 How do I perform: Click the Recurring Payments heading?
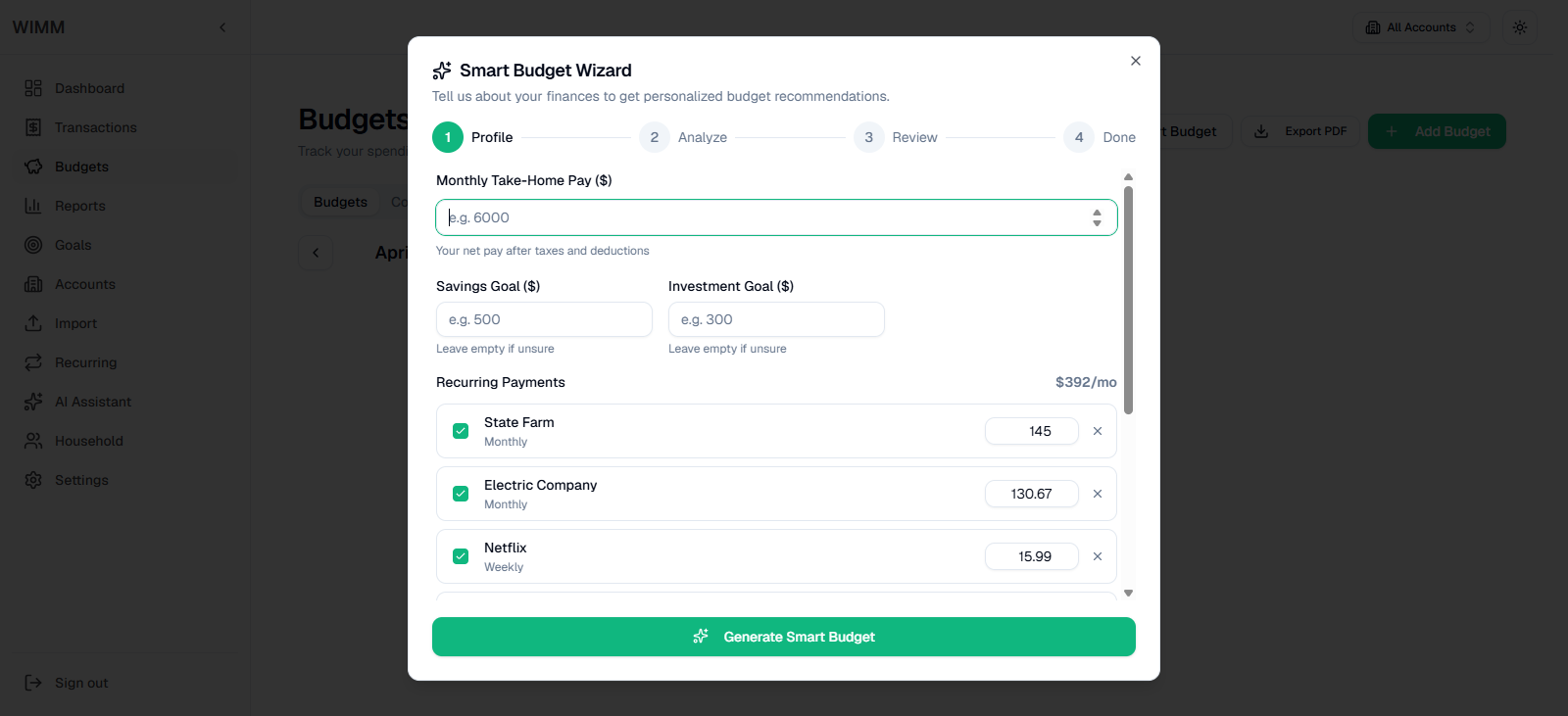[501, 382]
